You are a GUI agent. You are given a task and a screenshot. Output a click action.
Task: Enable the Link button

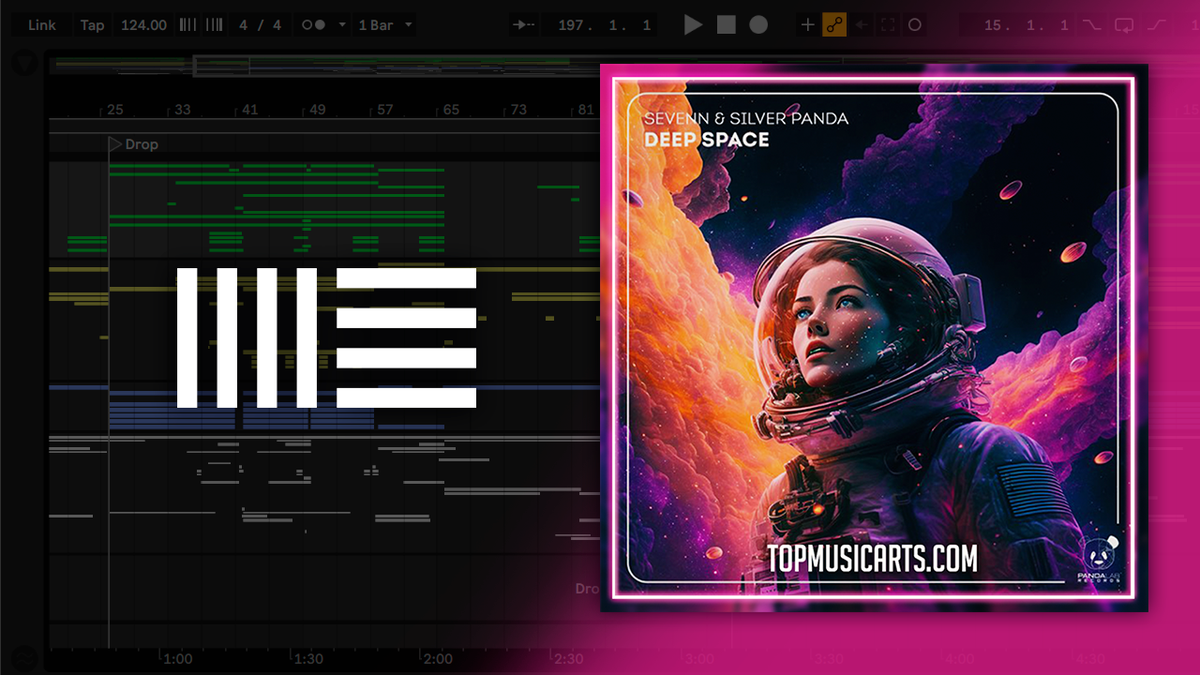42,25
